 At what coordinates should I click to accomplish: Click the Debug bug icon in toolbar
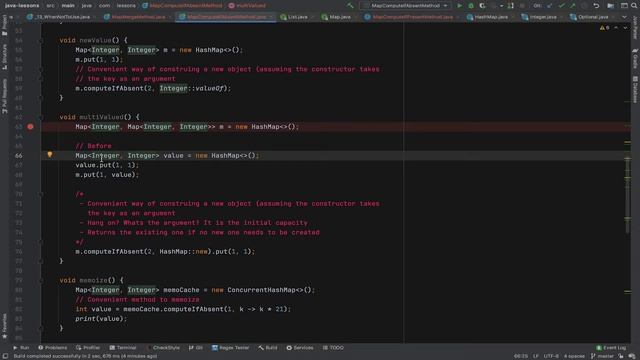471,6
